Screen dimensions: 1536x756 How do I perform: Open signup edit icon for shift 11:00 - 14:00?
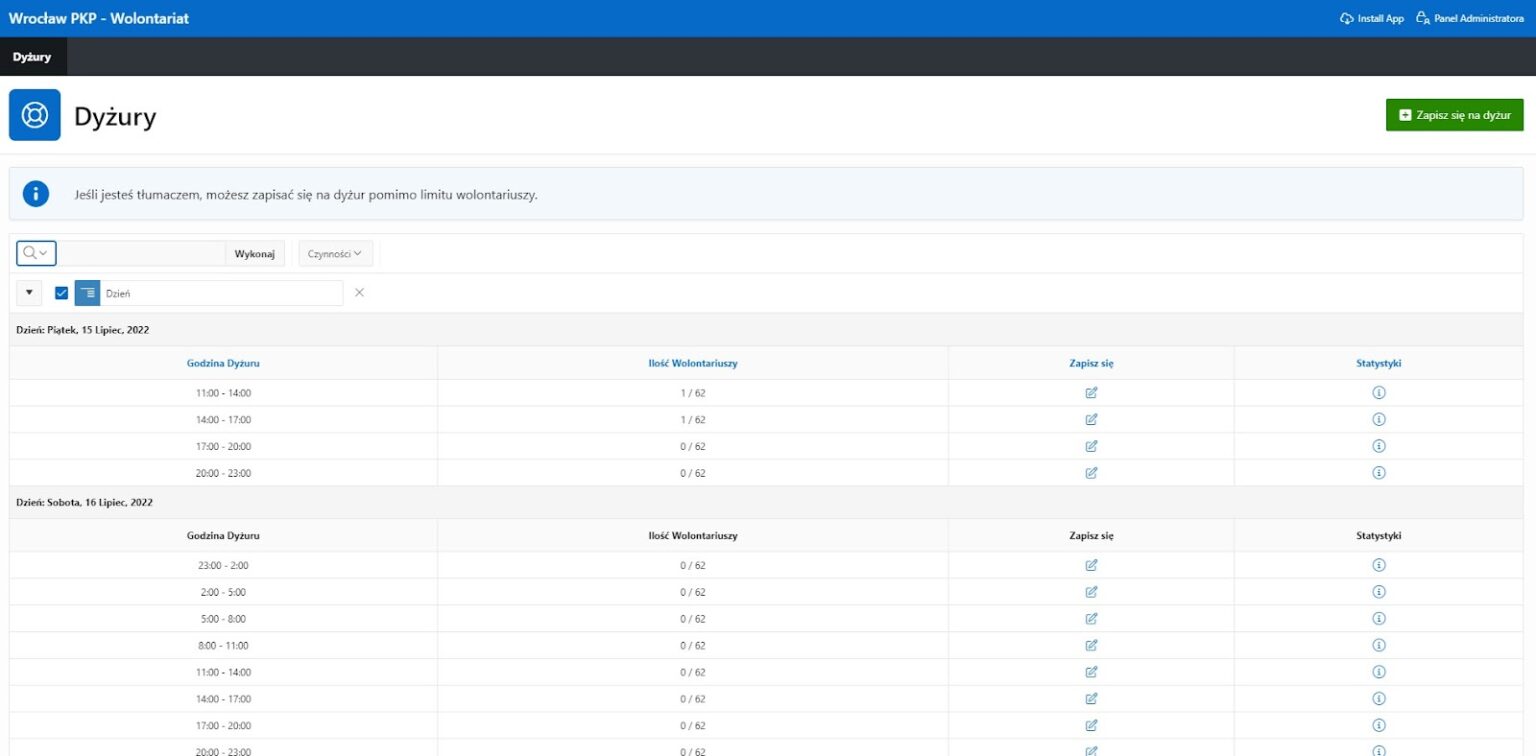click(x=1090, y=392)
